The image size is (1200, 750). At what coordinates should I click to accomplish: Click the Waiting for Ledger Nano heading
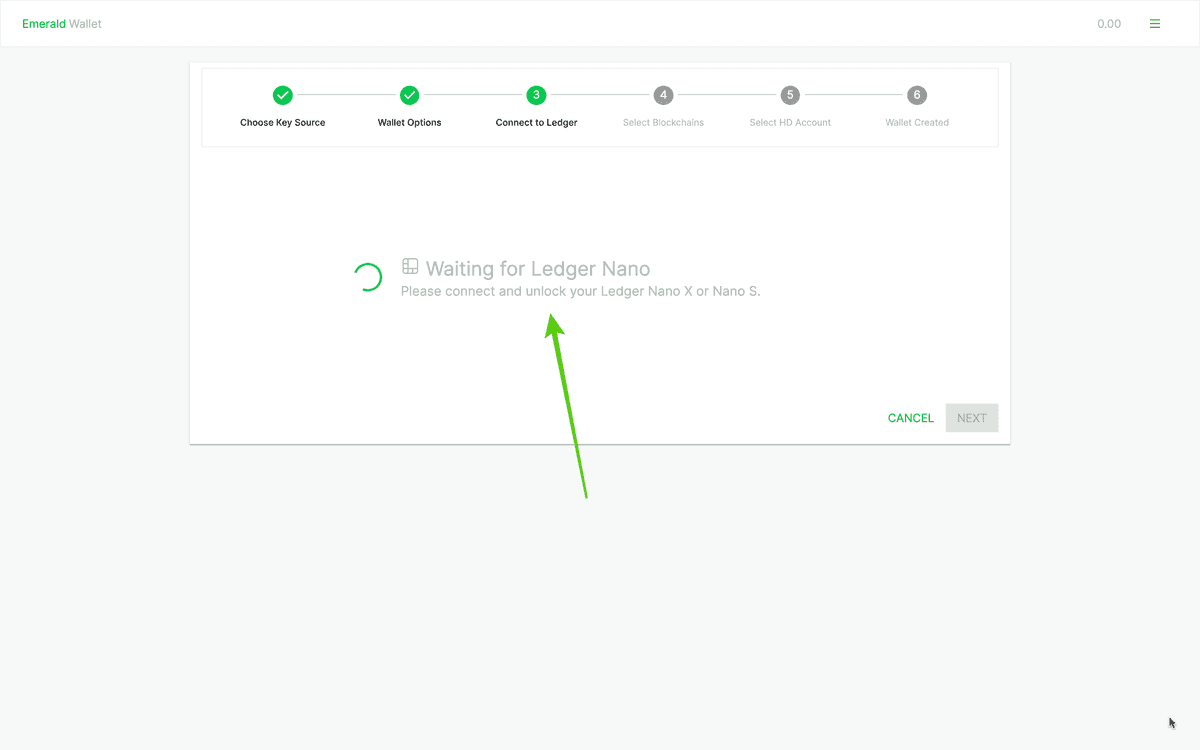point(538,268)
